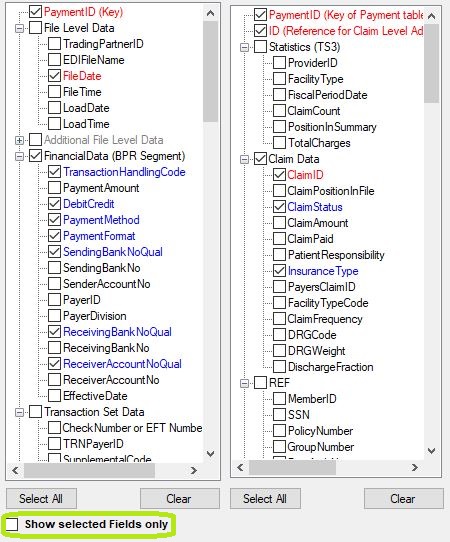Uncheck the Claim Data group checkbox

coord(260,159)
